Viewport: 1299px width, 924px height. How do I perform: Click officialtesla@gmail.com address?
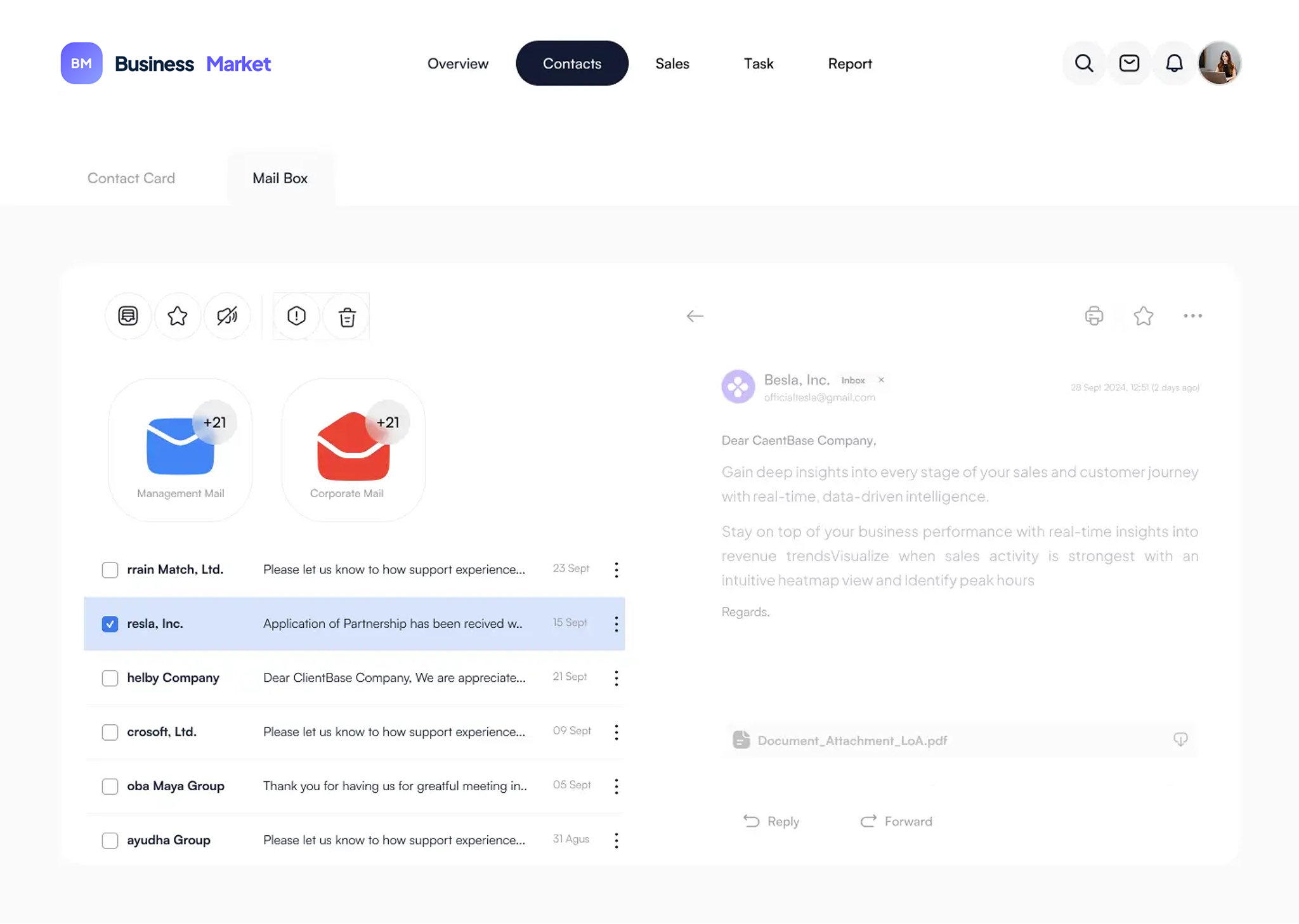(x=819, y=398)
